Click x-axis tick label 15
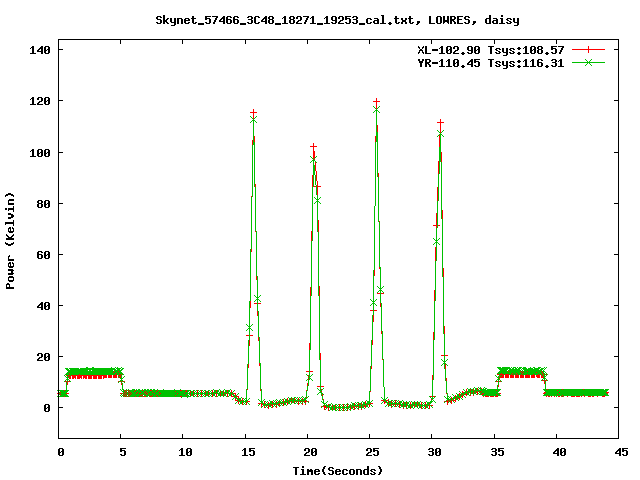Screen dimensions: 640x480 pos(248,452)
